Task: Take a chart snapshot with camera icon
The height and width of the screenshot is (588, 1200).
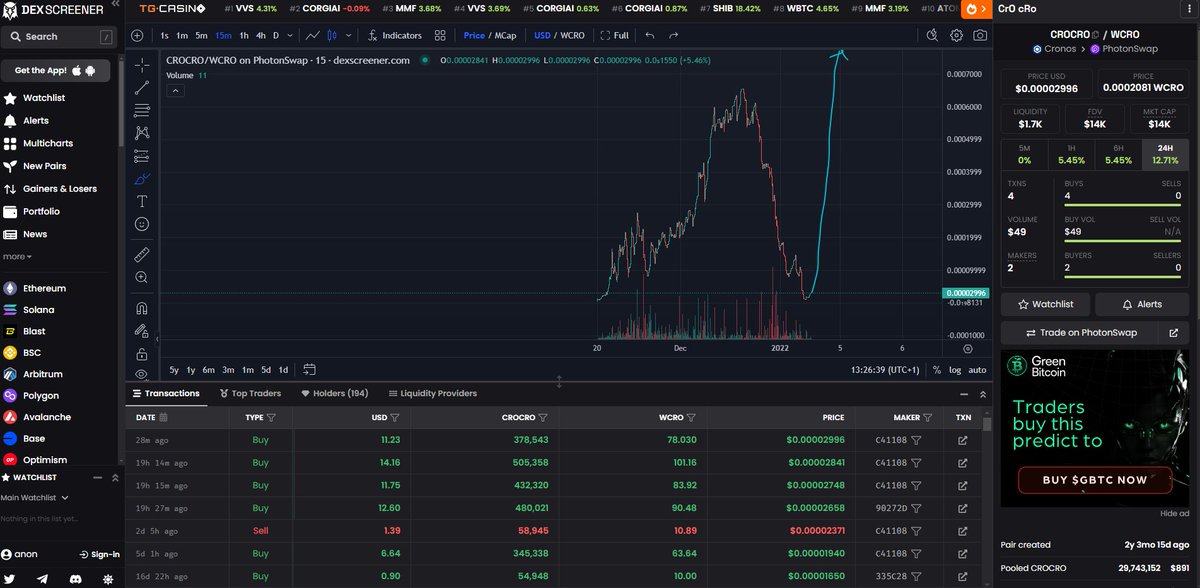Action: tap(980, 35)
